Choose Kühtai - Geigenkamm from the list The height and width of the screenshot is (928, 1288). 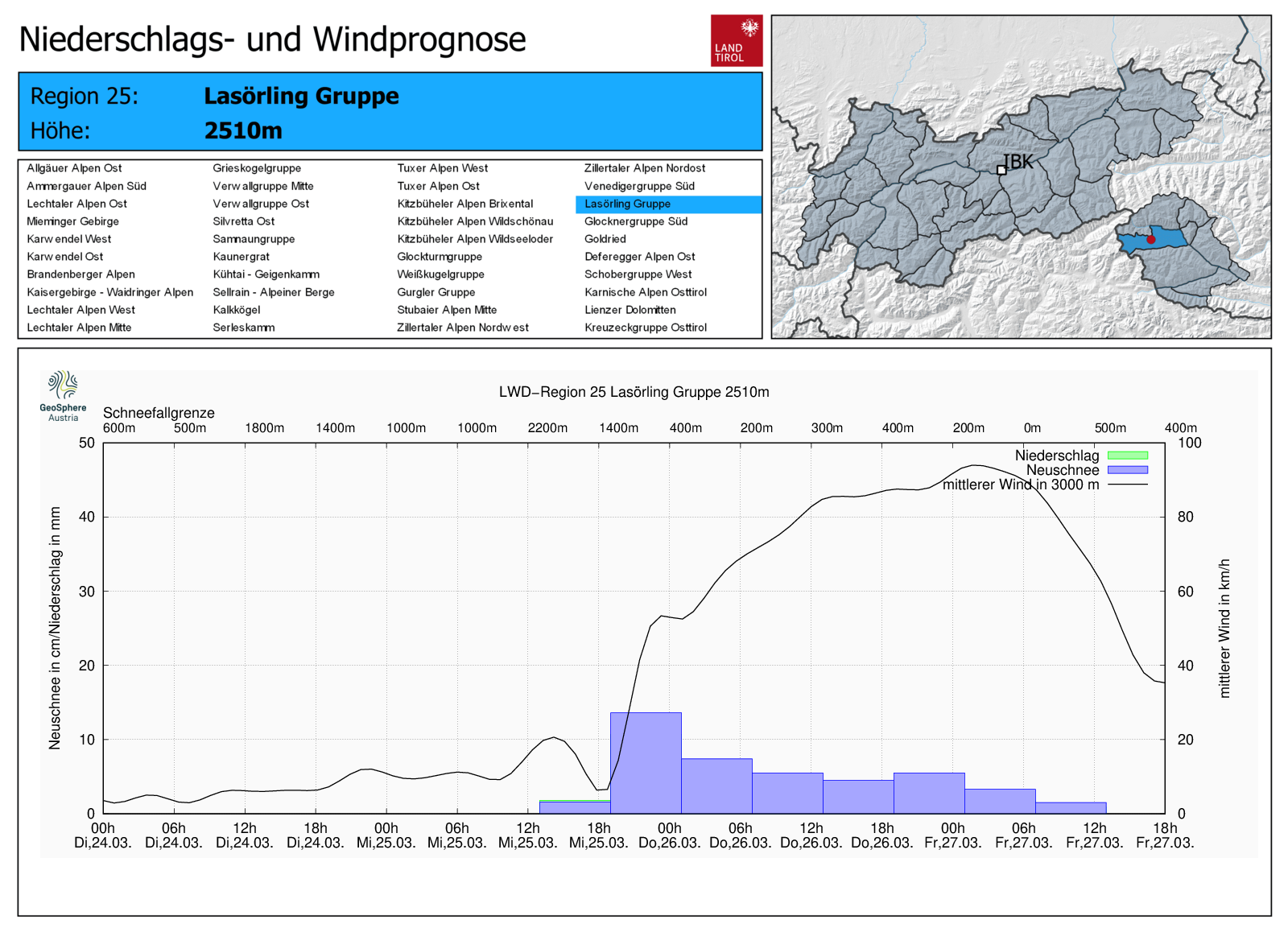coord(266,274)
